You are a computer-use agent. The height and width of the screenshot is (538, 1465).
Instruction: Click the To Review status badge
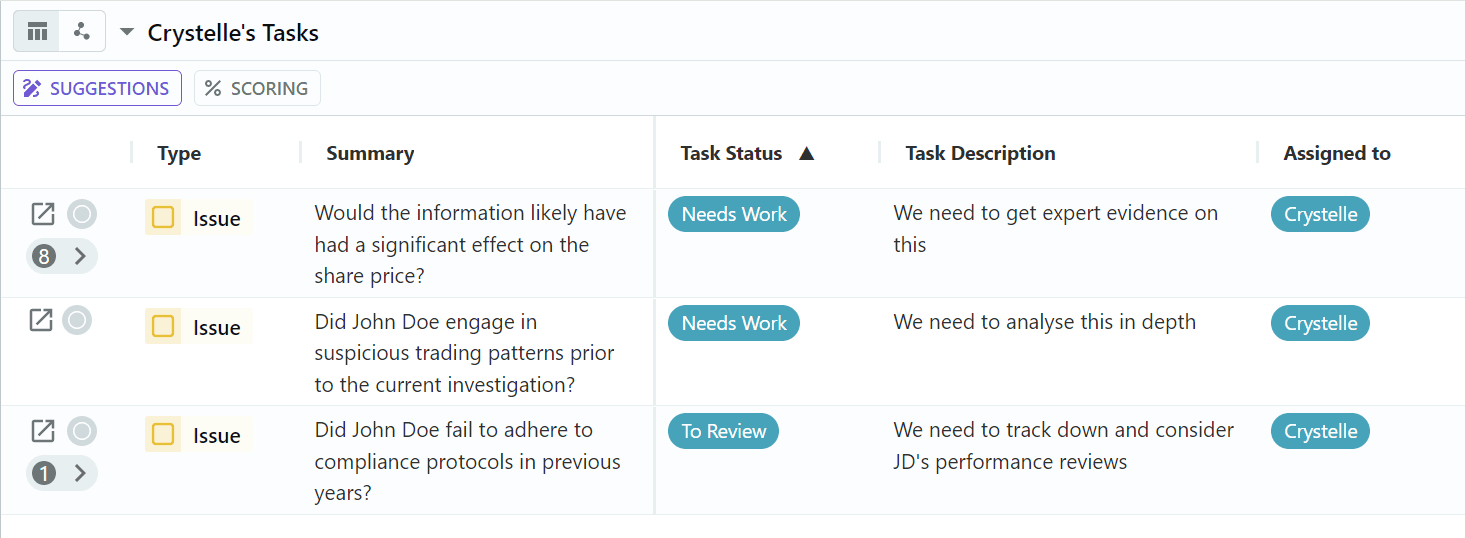(x=723, y=432)
